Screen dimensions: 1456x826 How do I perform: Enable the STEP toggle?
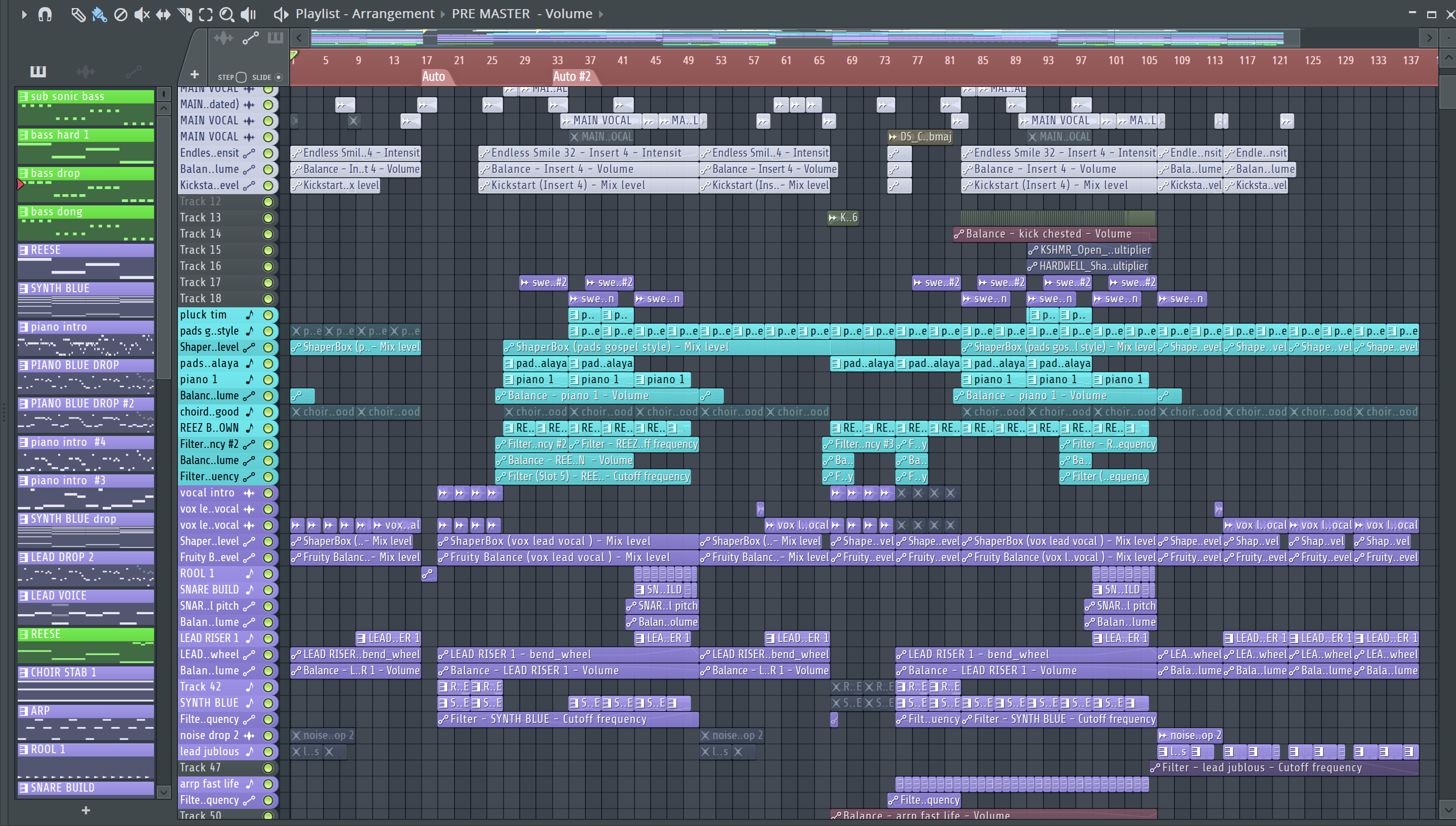click(241, 77)
